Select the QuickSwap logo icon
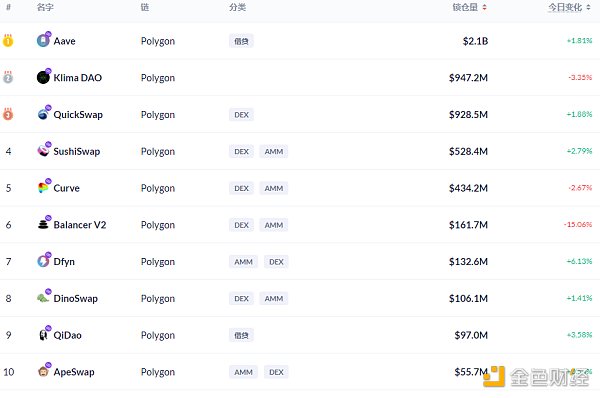This screenshot has height=398, width=600. click(x=43, y=114)
